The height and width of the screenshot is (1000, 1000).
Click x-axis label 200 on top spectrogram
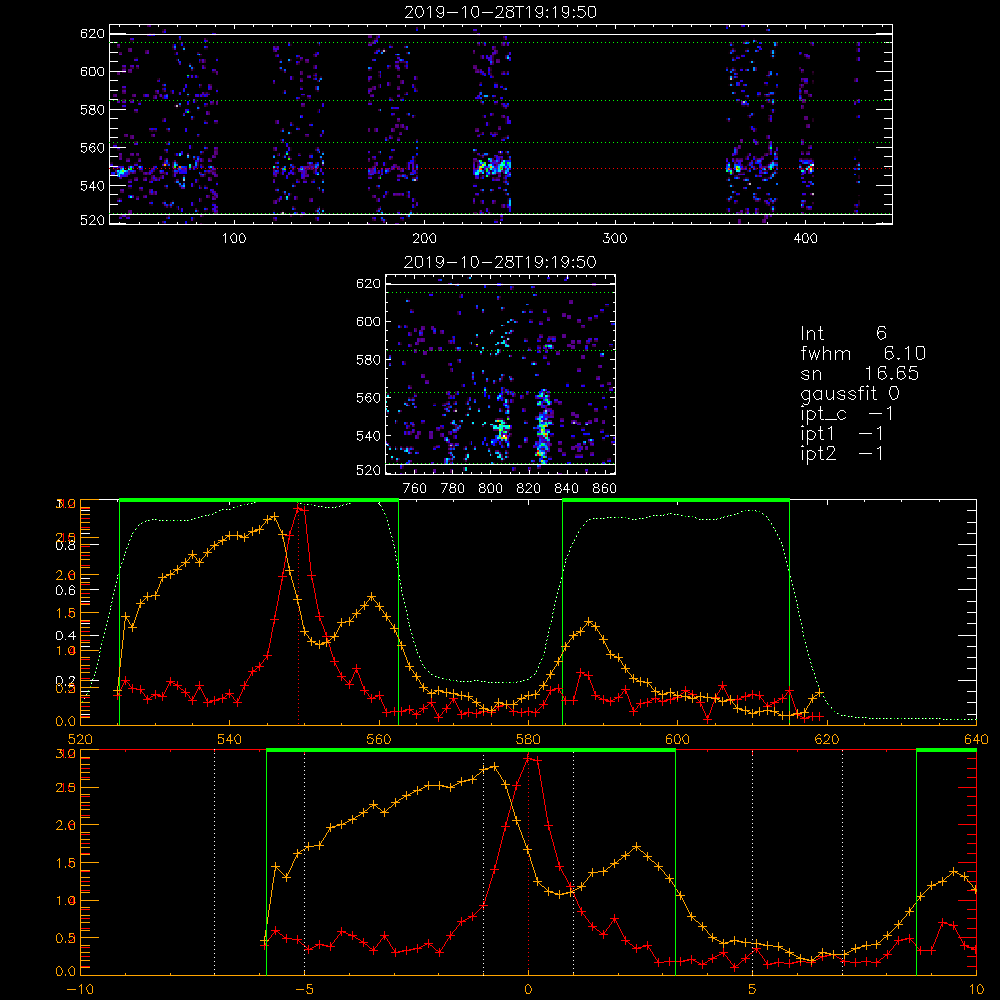(424, 239)
